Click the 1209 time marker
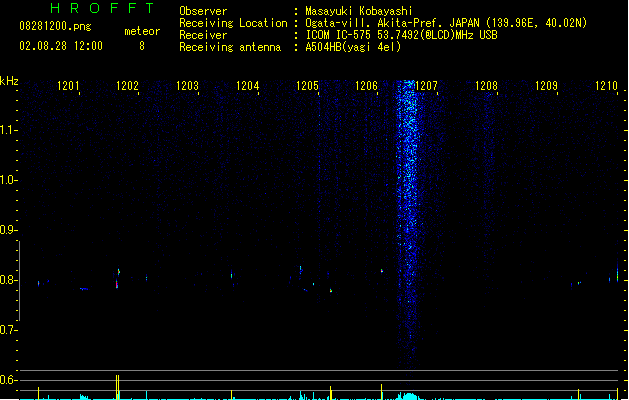629x400 pixels. coord(546,86)
